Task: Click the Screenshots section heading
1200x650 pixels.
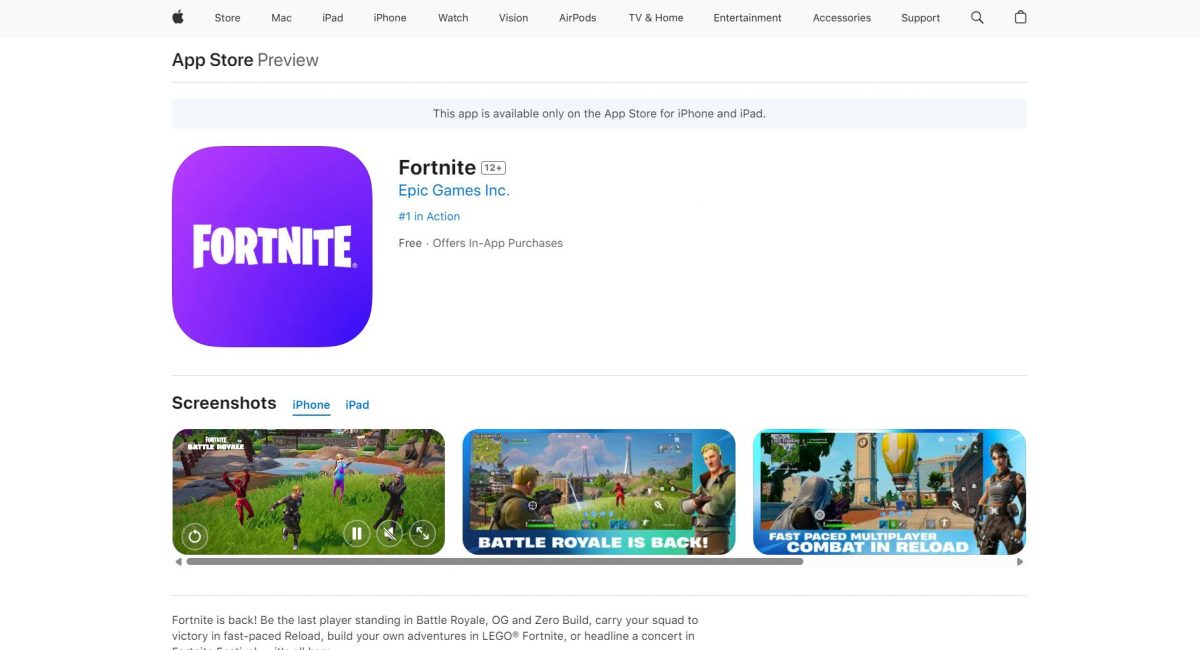Action: (x=224, y=403)
